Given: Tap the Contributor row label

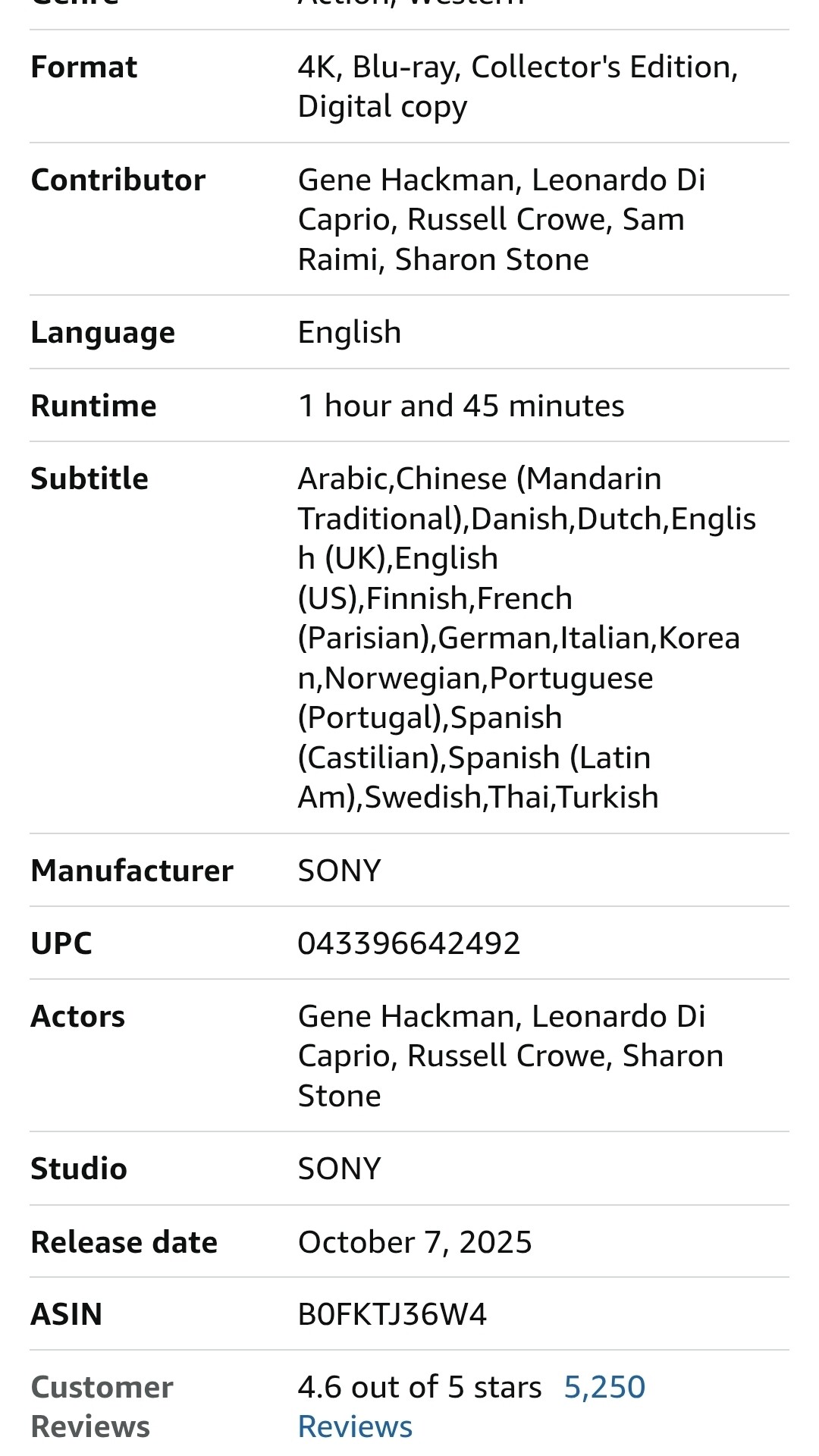Looking at the screenshot, I should point(118,180).
